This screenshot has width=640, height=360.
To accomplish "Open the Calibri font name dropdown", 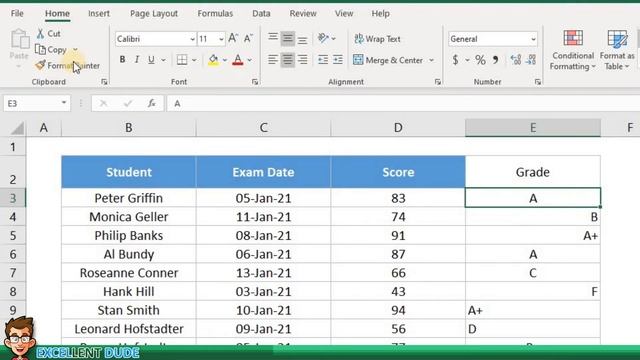I will (192, 39).
